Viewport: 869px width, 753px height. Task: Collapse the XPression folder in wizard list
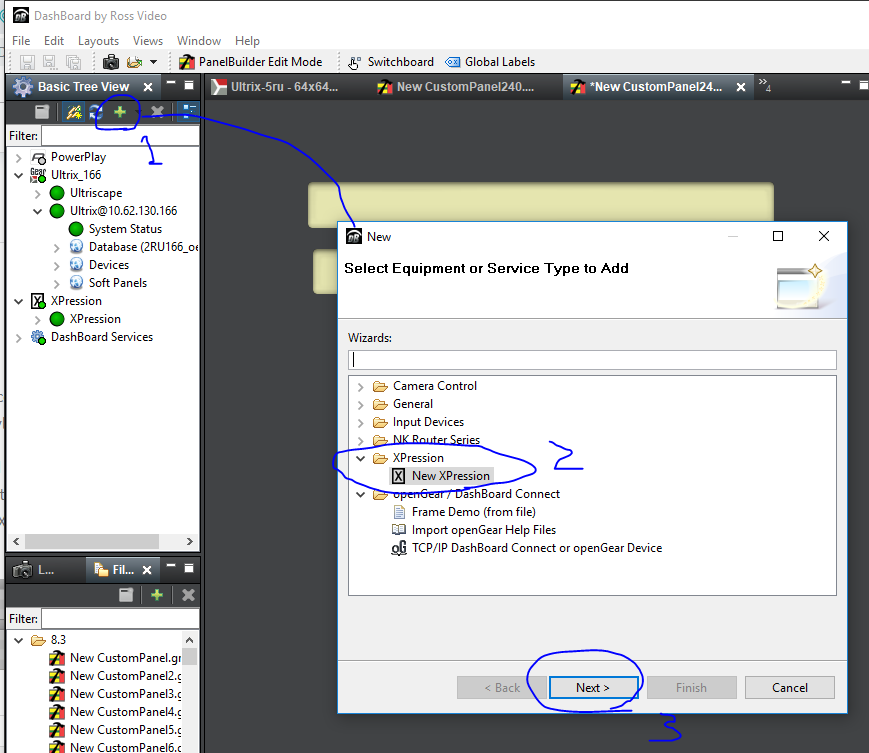[x=361, y=458]
